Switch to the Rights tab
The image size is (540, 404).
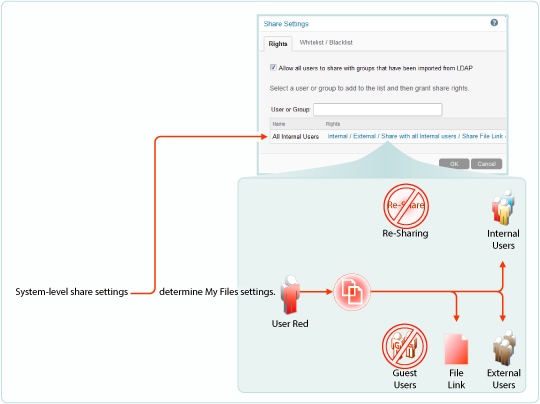click(x=278, y=44)
